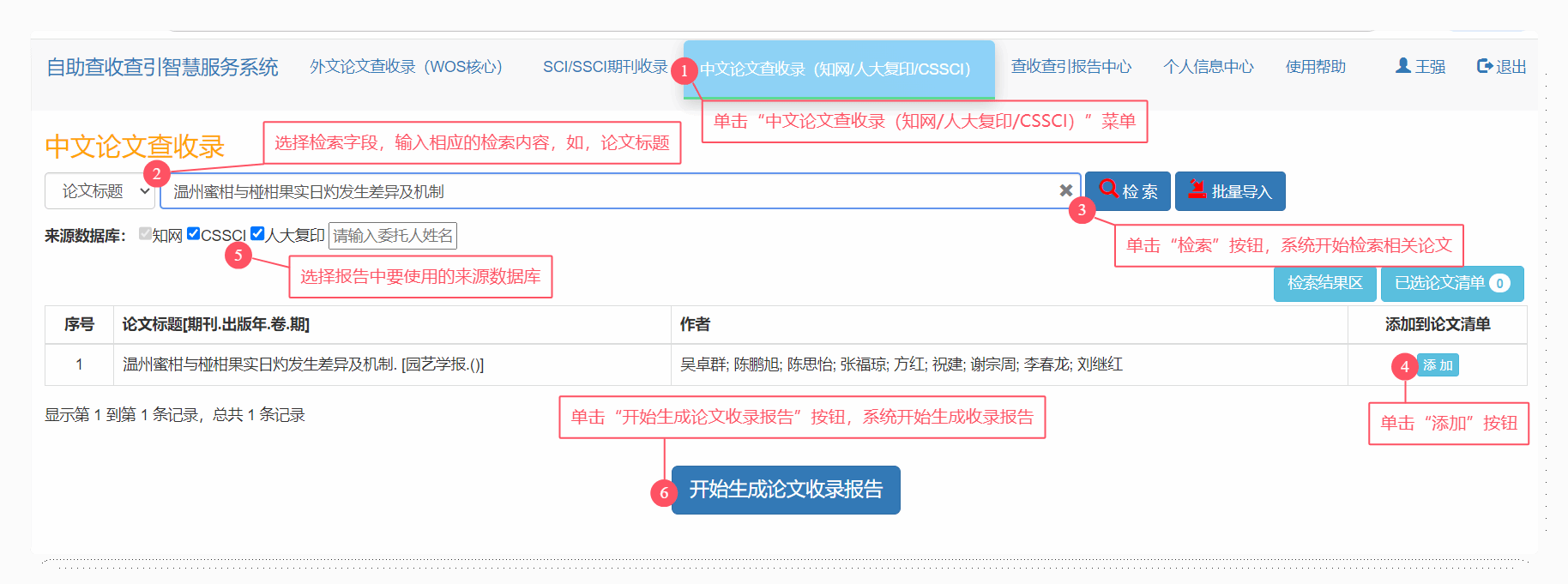
Task: Click the 请输入委托人姓名 input field
Action: 393,236
